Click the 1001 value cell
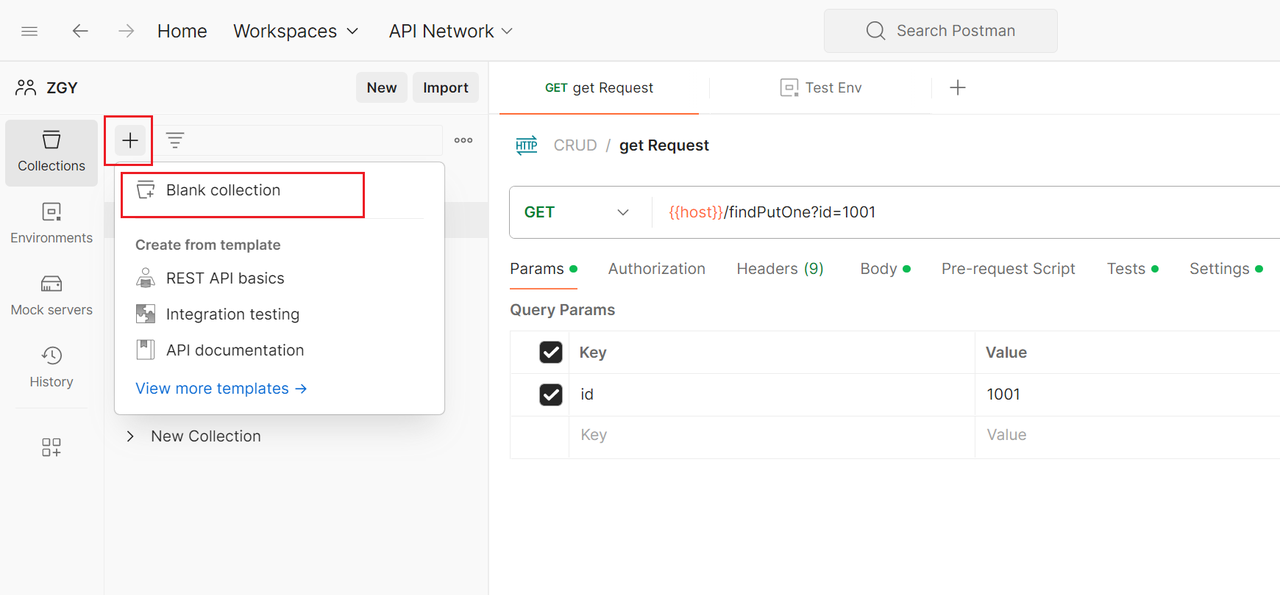 point(1128,394)
